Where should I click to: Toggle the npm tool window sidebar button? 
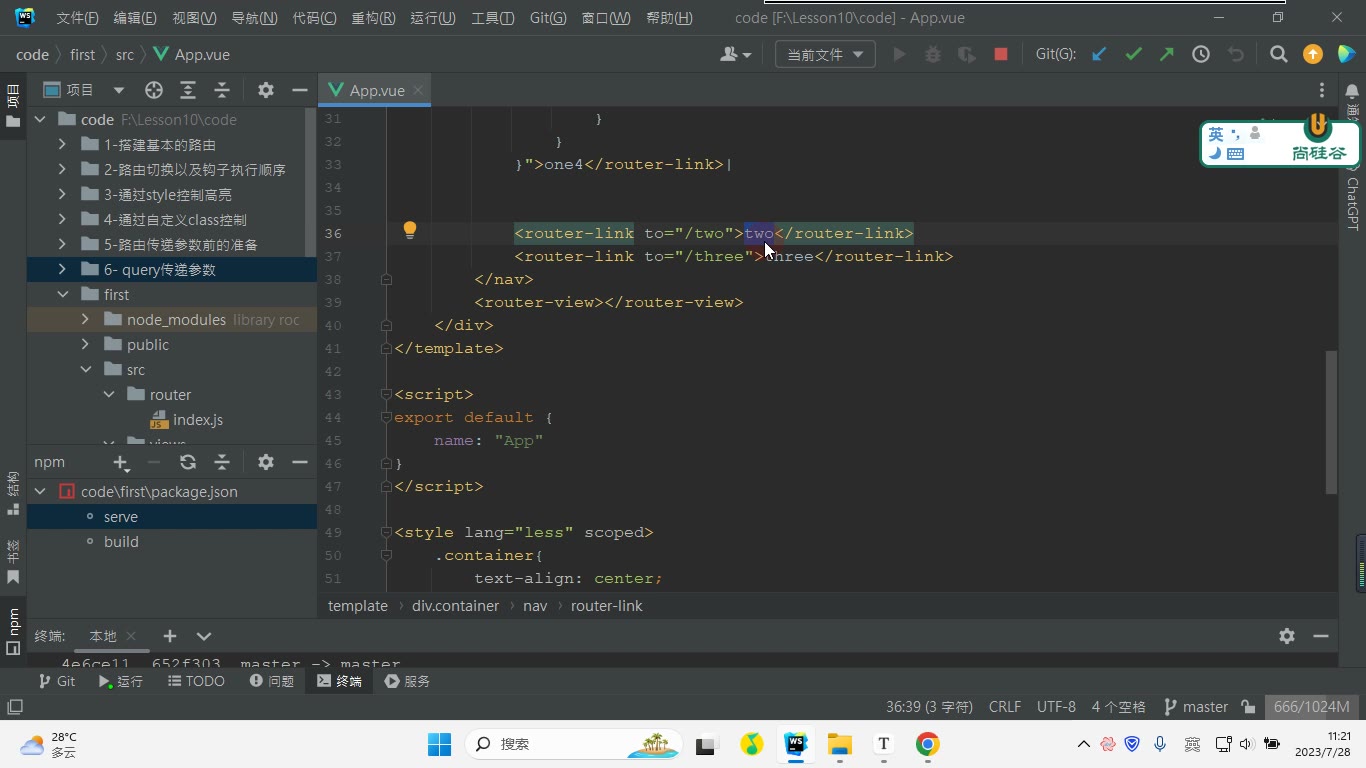pyautogui.click(x=13, y=630)
